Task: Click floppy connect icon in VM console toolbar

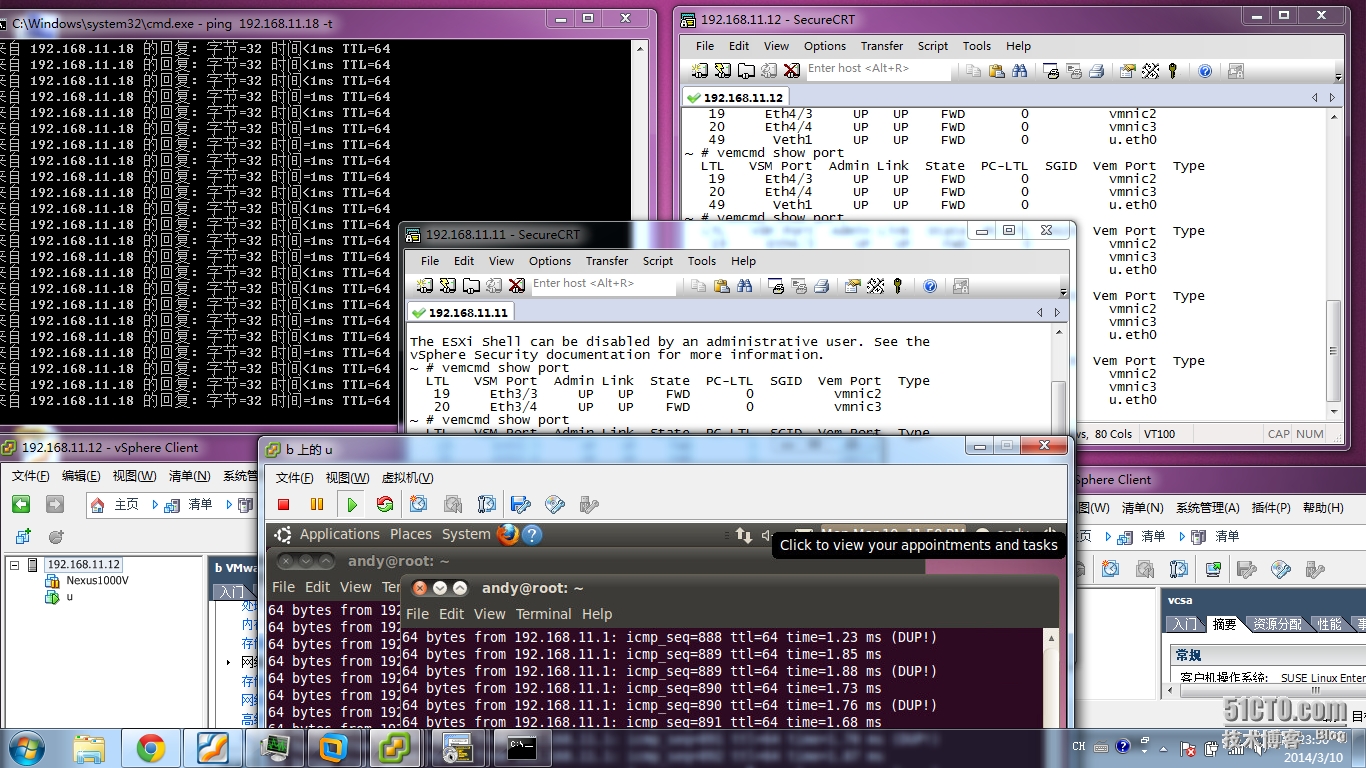Action: coord(520,505)
